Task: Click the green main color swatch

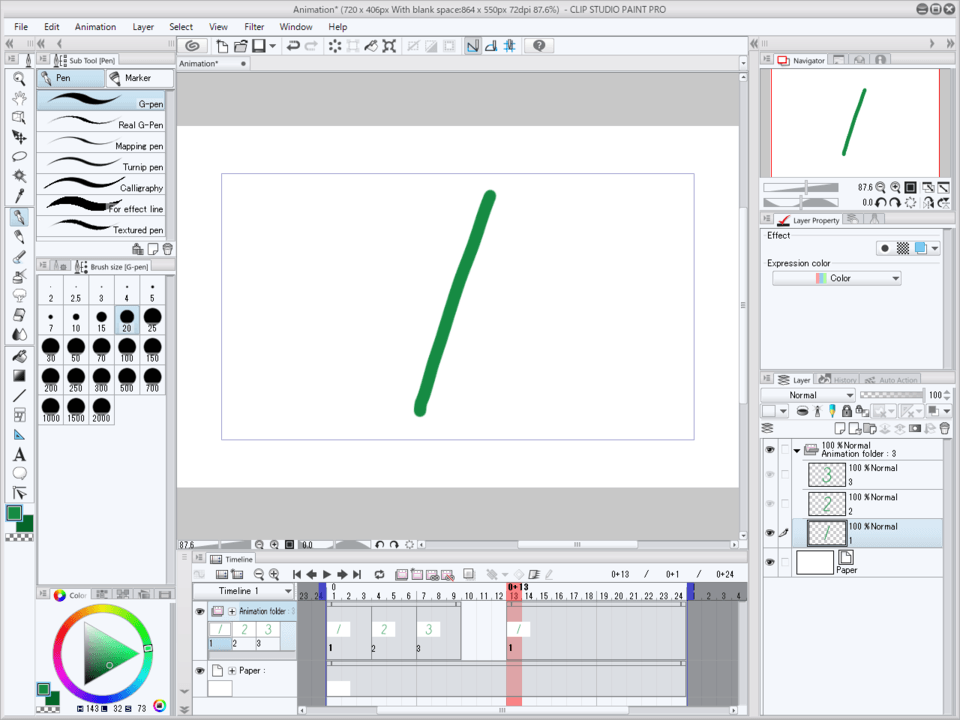Action: click(x=15, y=513)
